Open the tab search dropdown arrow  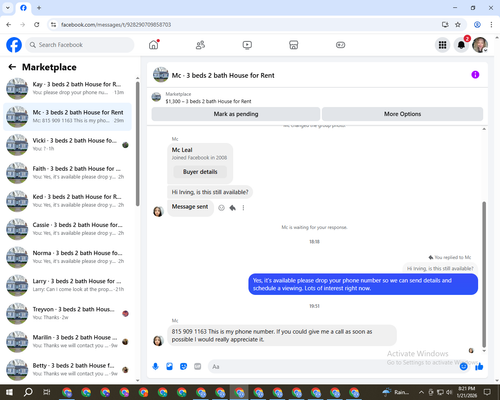tap(8, 8)
